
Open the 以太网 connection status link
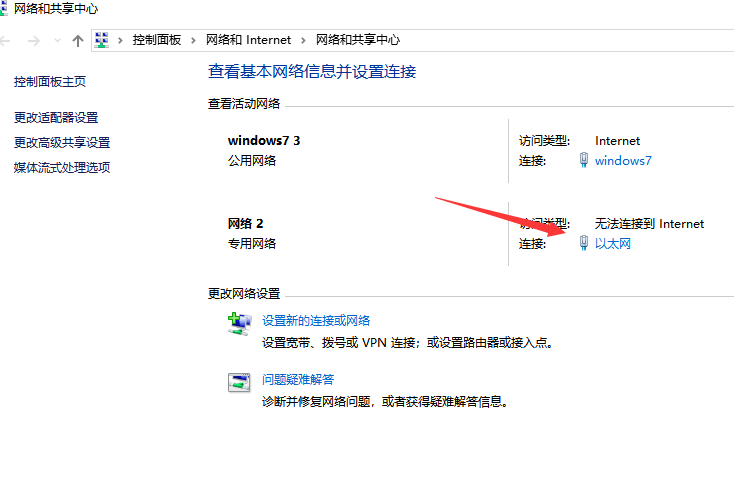coord(613,243)
